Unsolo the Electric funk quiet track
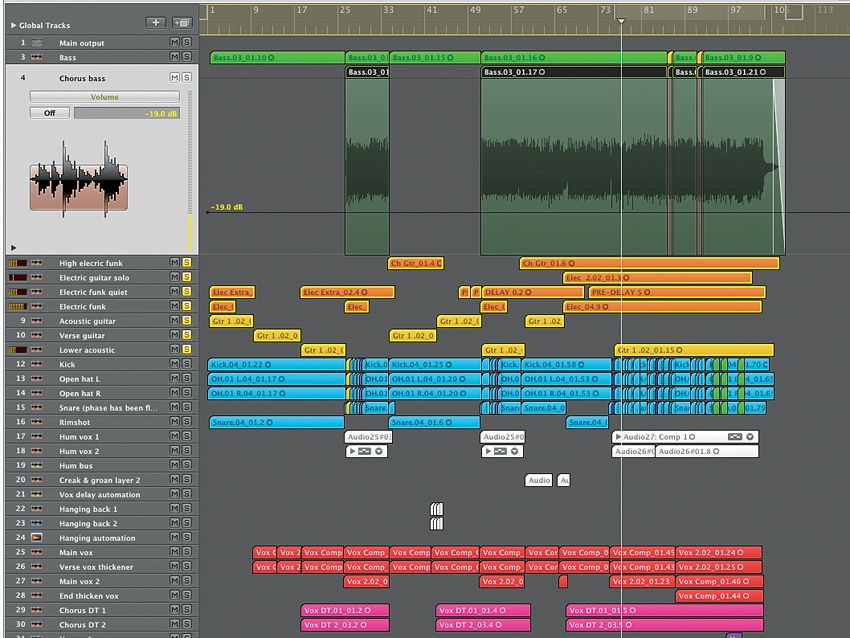Screen dimensions: 850x638 point(184,292)
